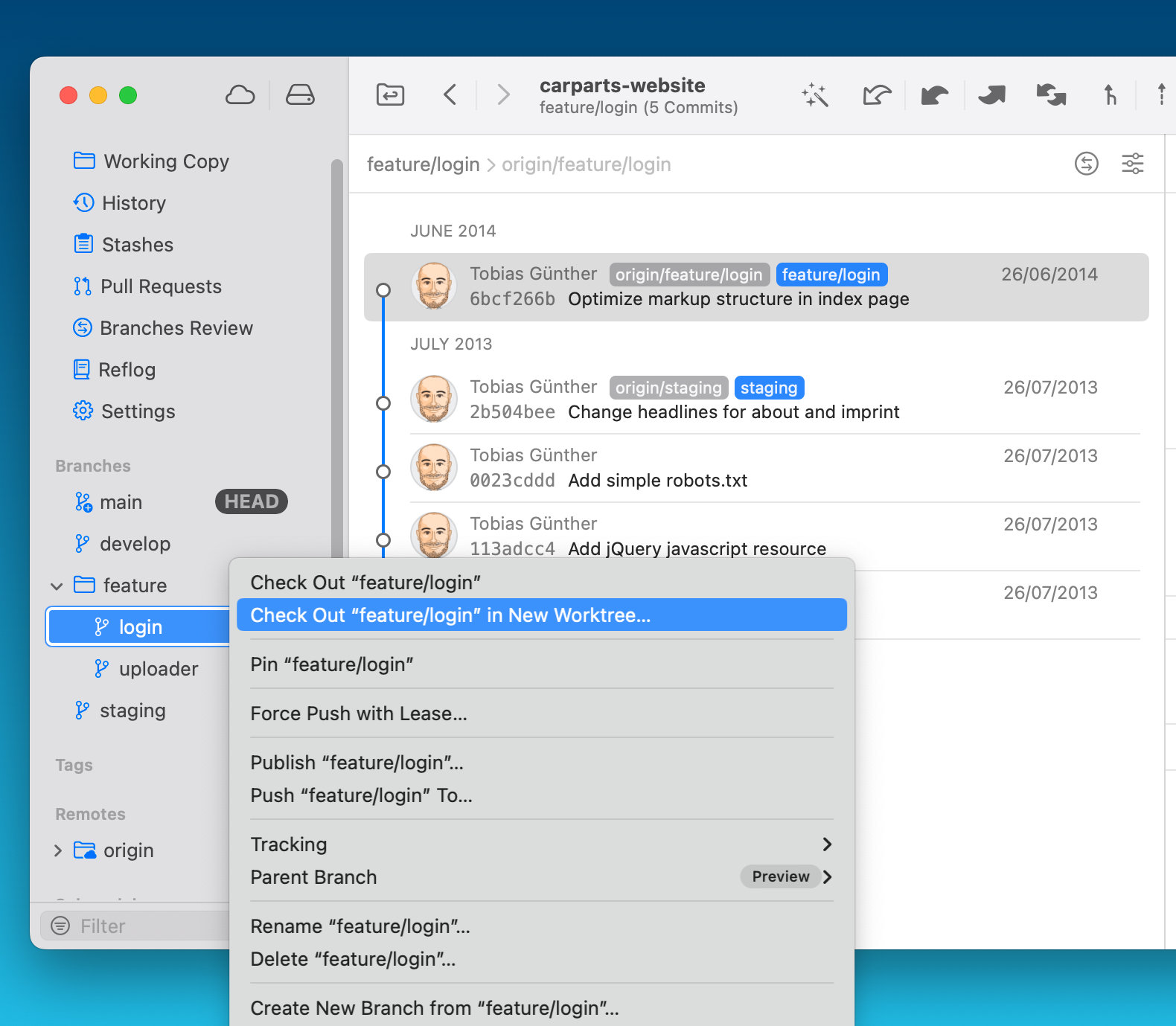Select Force Push with Lease option
The width and height of the screenshot is (1176, 1026).
[359, 714]
